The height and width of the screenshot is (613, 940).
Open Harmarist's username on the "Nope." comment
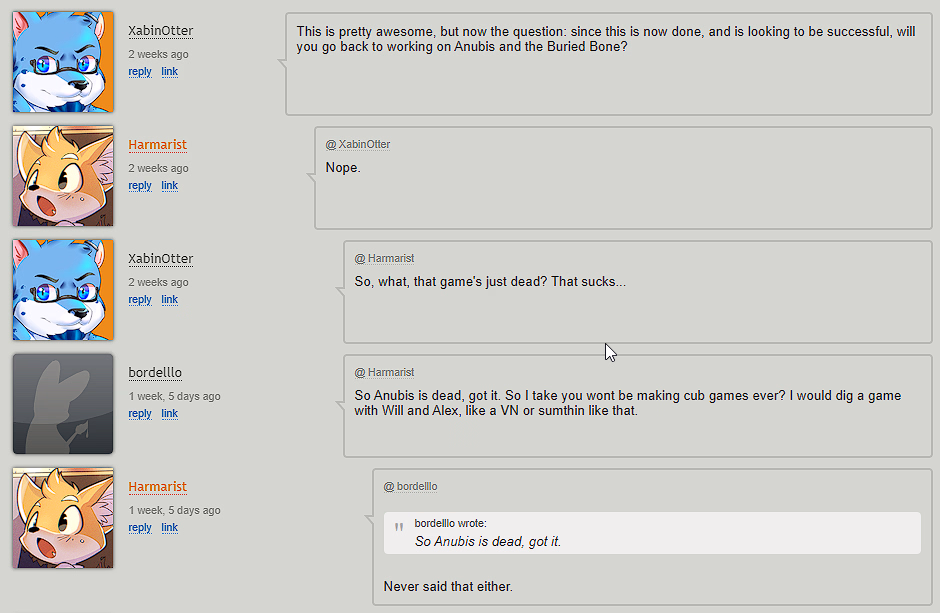[x=158, y=145]
